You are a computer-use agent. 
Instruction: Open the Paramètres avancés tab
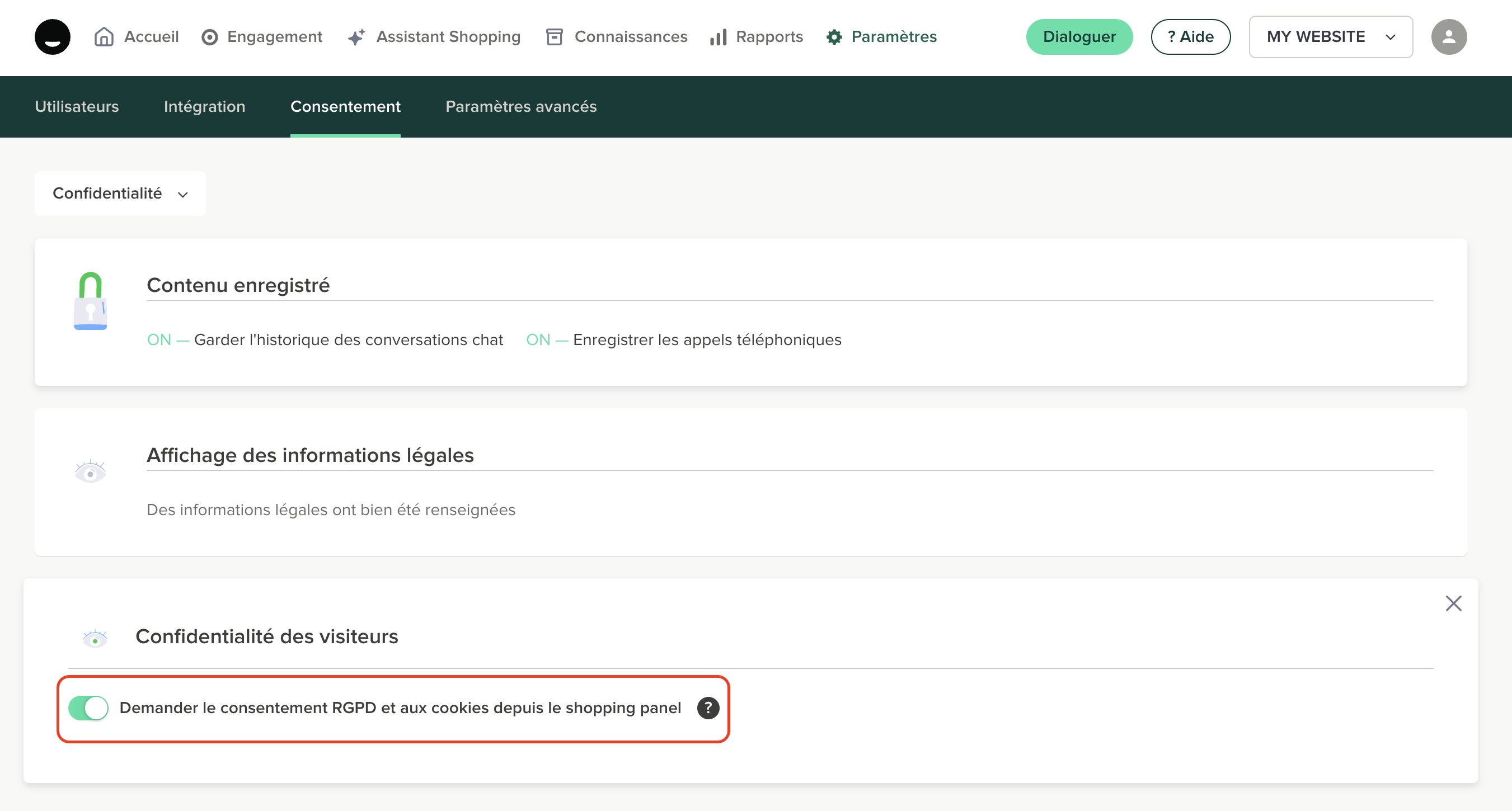520,107
